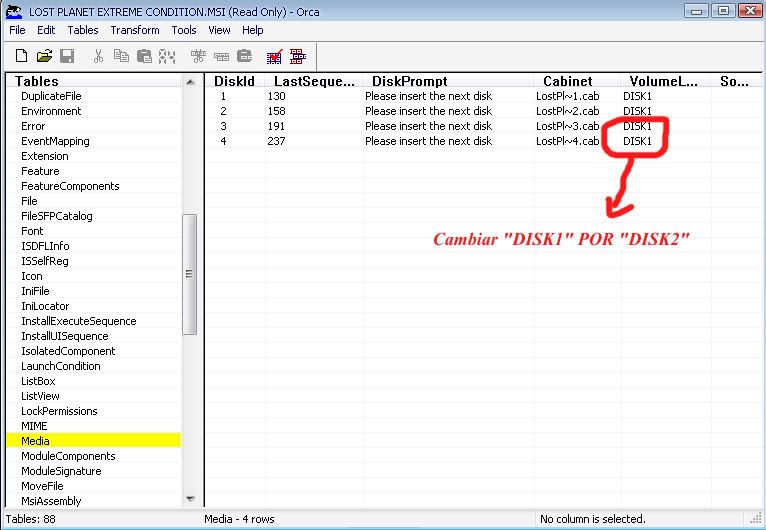Select the Font table

32,231
